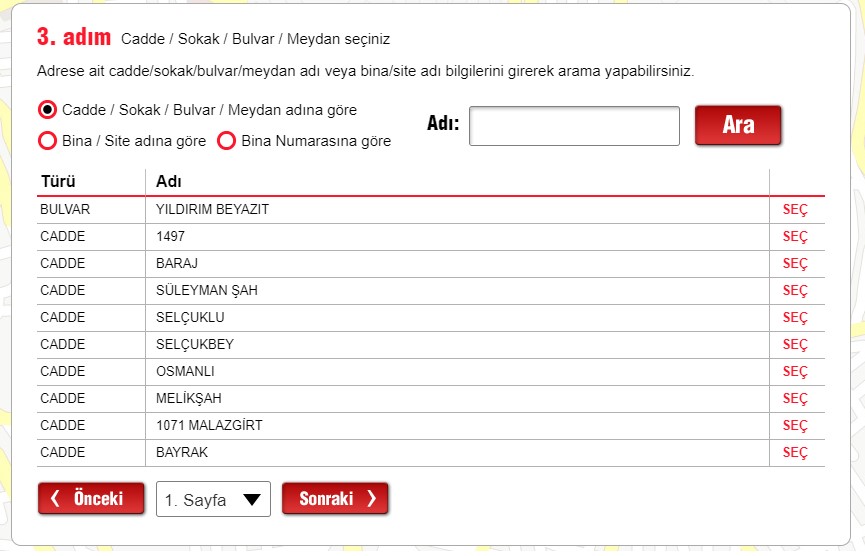Select 1071 MALAZGİRT with SEÇ

[x=795, y=426]
